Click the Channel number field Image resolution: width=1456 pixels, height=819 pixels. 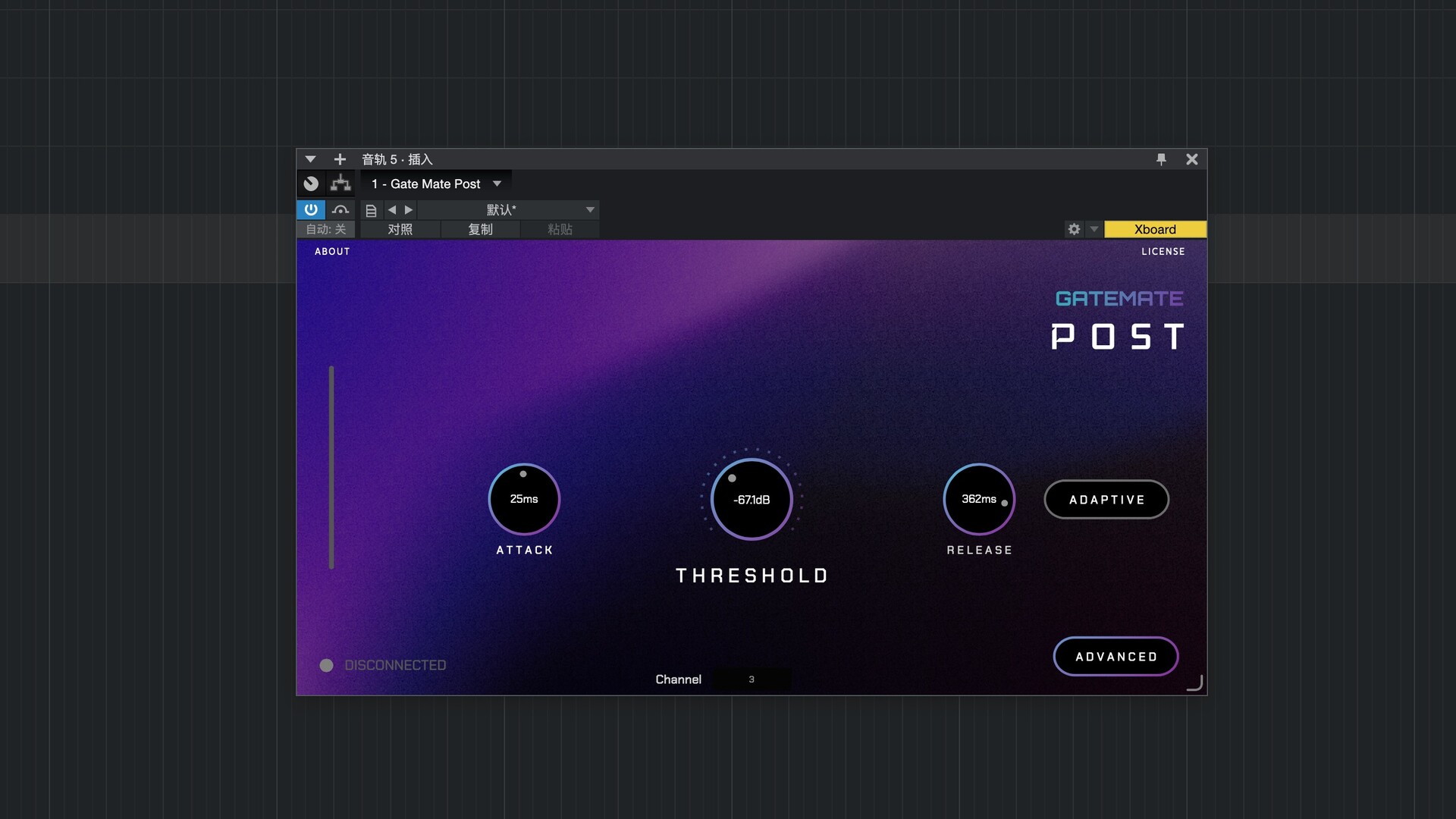752,679
